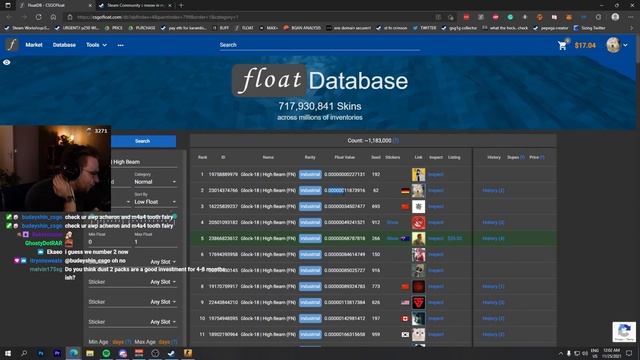Open the PURCHASE bookmark
Viewport: 640px width, 360px height.
point(142,28)
